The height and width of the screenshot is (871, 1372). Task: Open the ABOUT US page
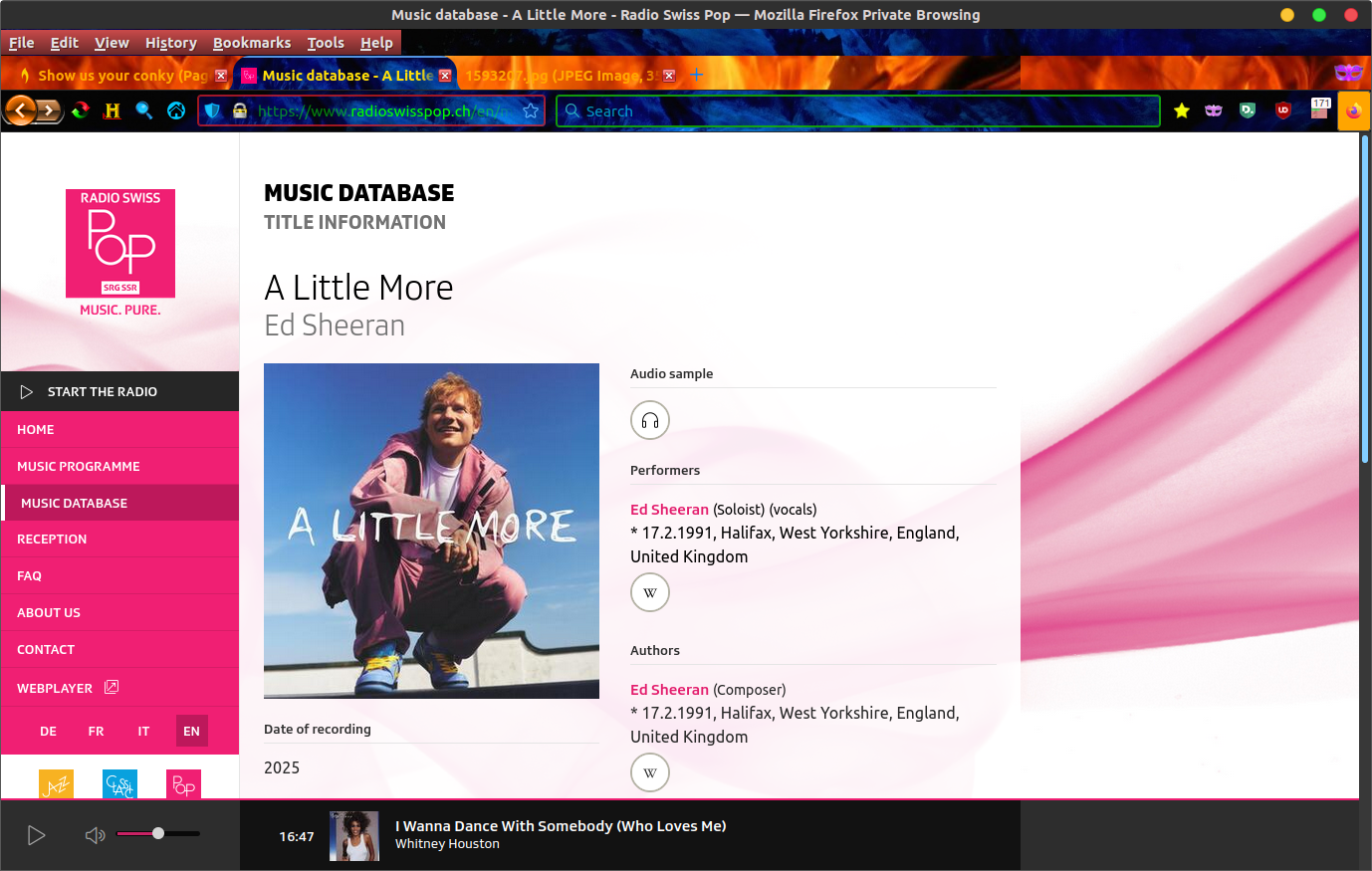[119, 612]
